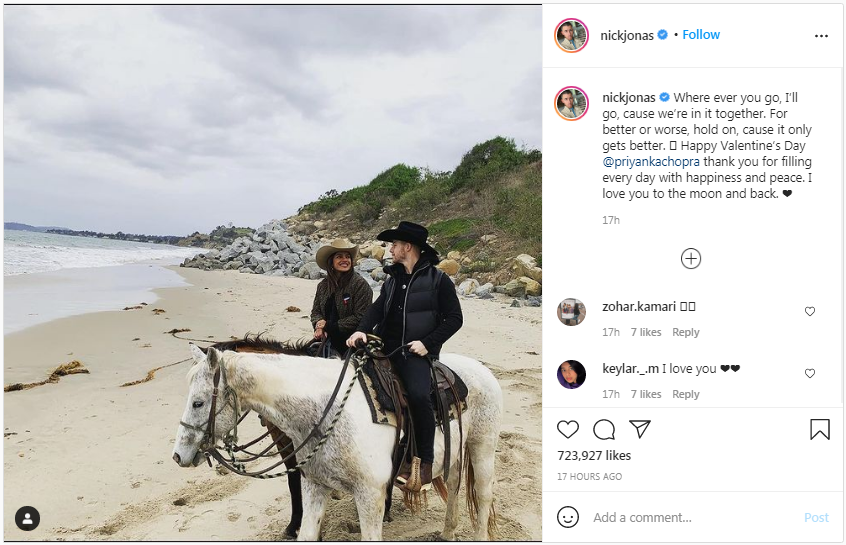Open comments via the speech bubble icon
Screen dimensions: 846x545
tap(604, 430)
